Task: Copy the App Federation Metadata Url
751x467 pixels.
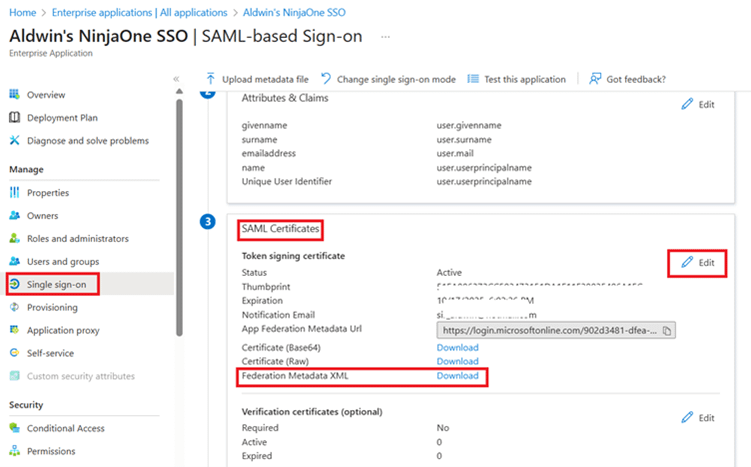Action: 667,330
